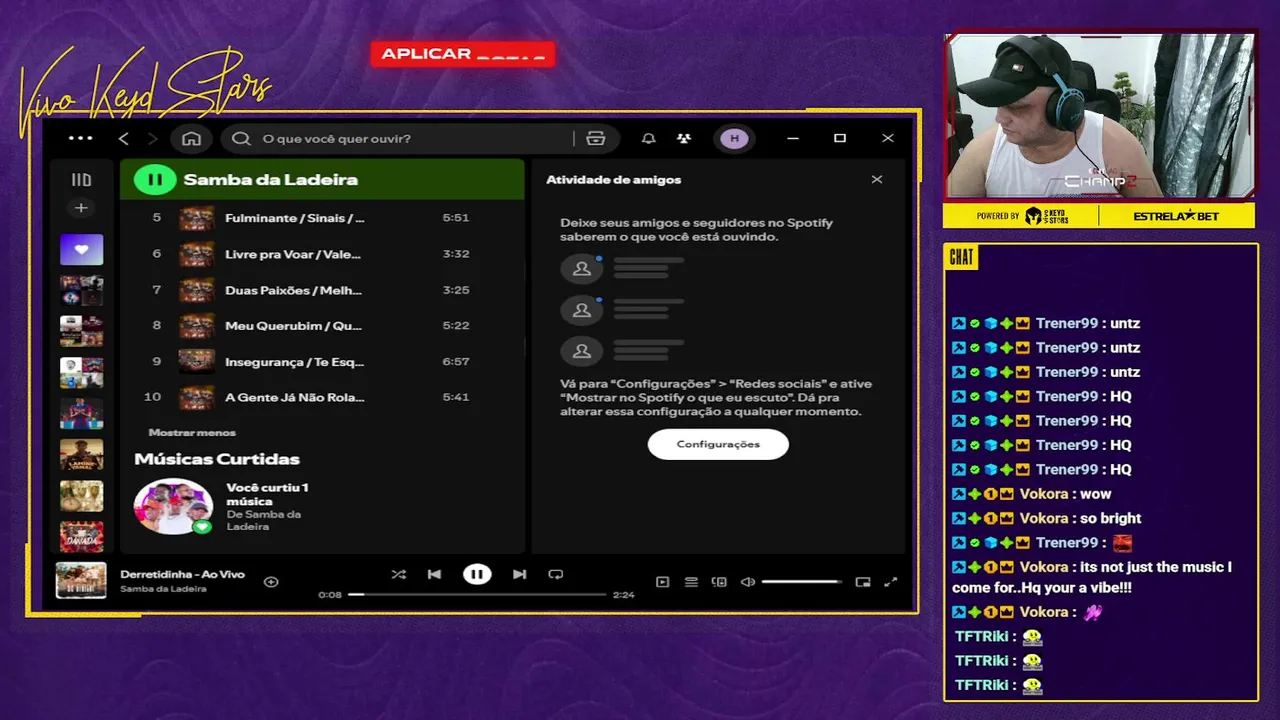Open 'Derretidinha - Ao Vivo' song title
1280x720 pixels.
click(182, 574)
